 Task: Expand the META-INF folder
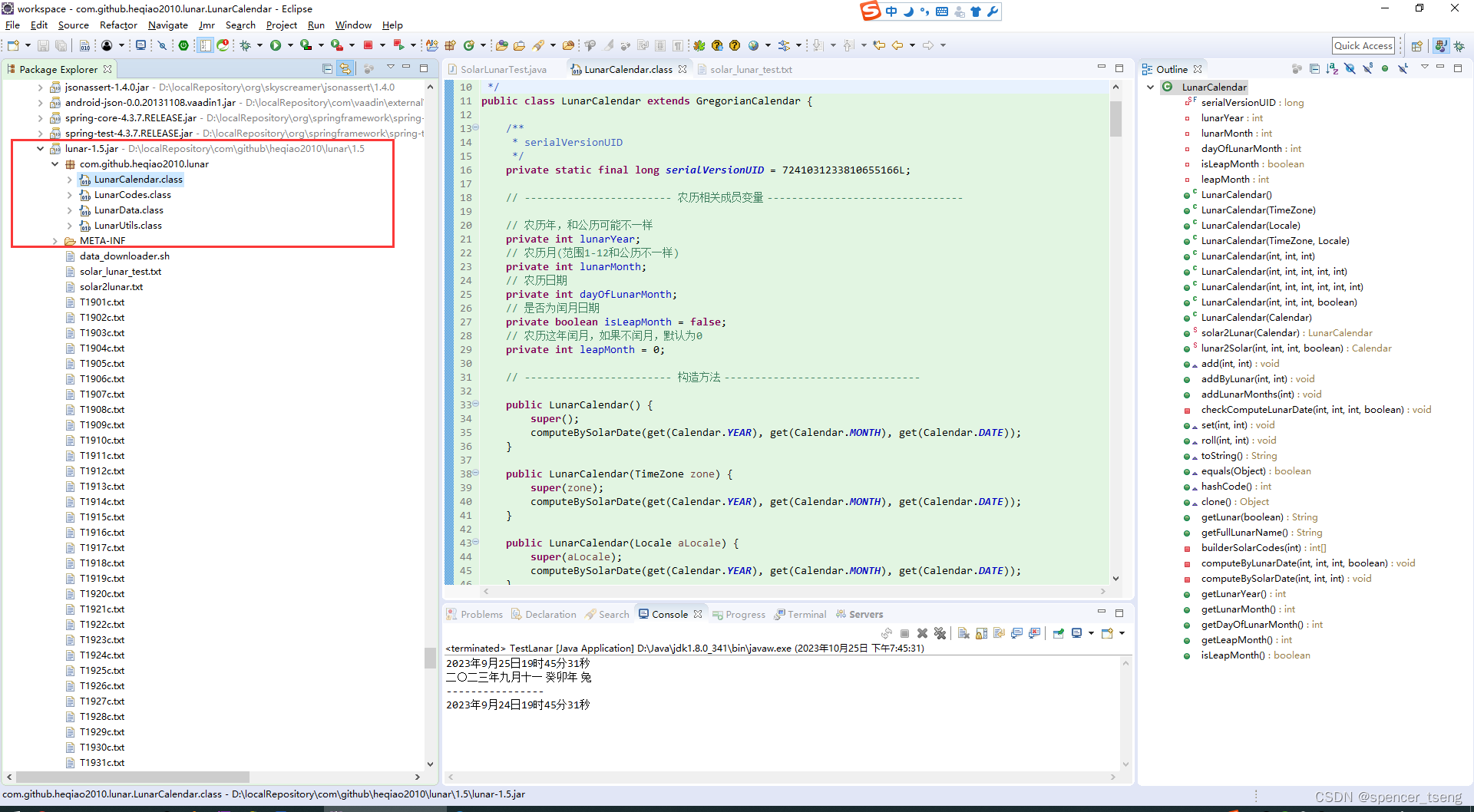(55, 240)
